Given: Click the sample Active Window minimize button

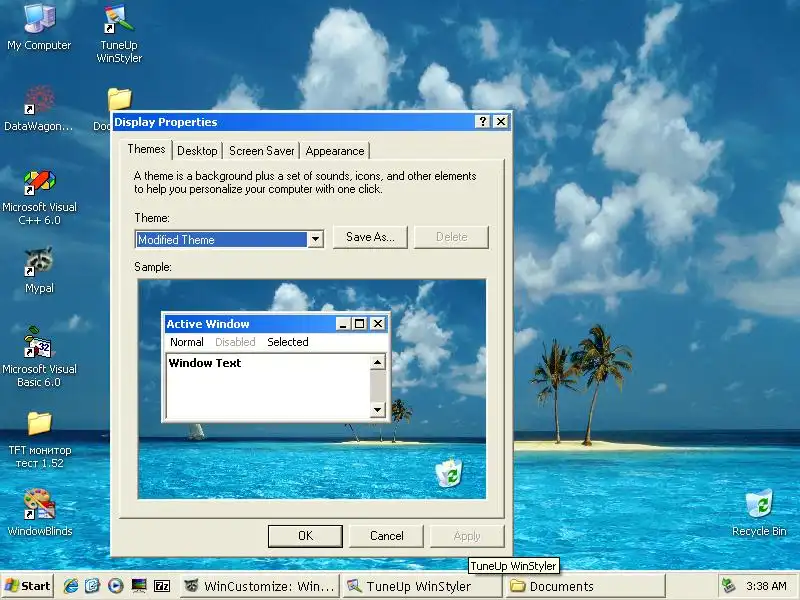Looking at the screenshot, I should point(343,323).
